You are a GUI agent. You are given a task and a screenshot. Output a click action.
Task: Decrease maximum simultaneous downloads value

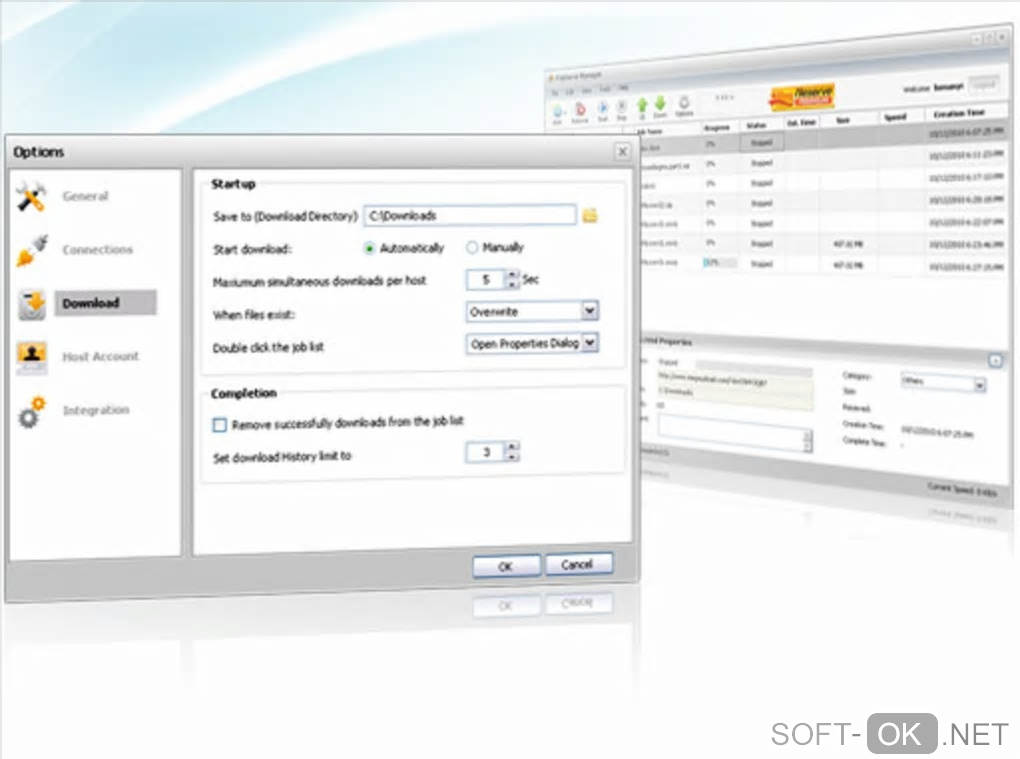click(513, 284)
